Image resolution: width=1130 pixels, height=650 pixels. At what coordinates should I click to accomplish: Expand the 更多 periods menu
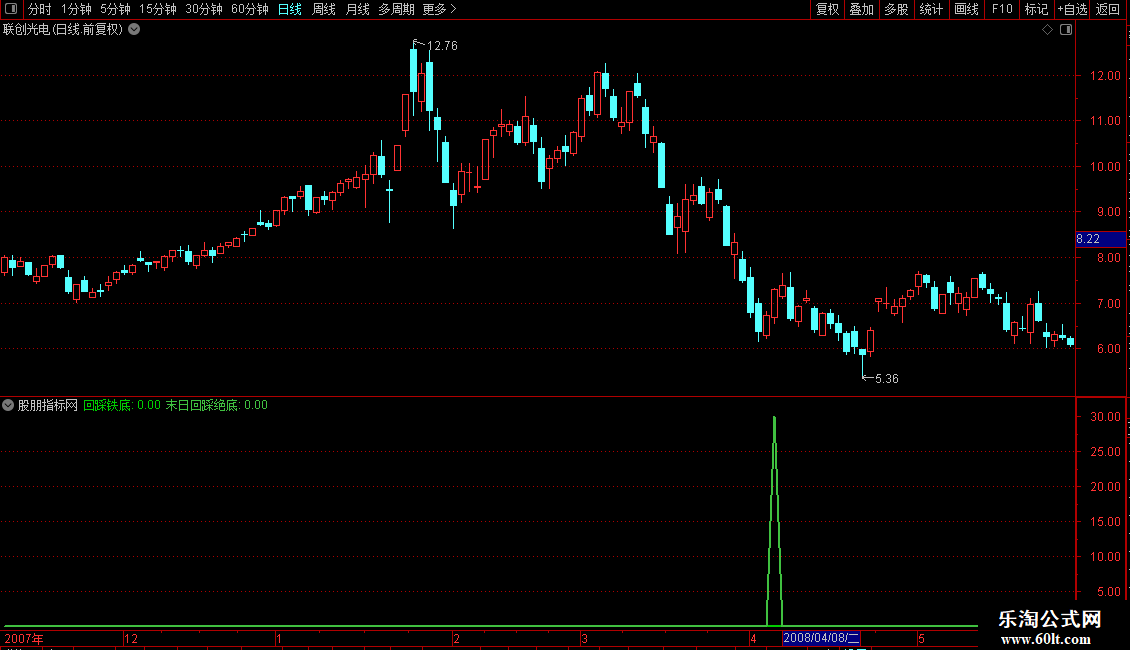click(x=440, y=9)
